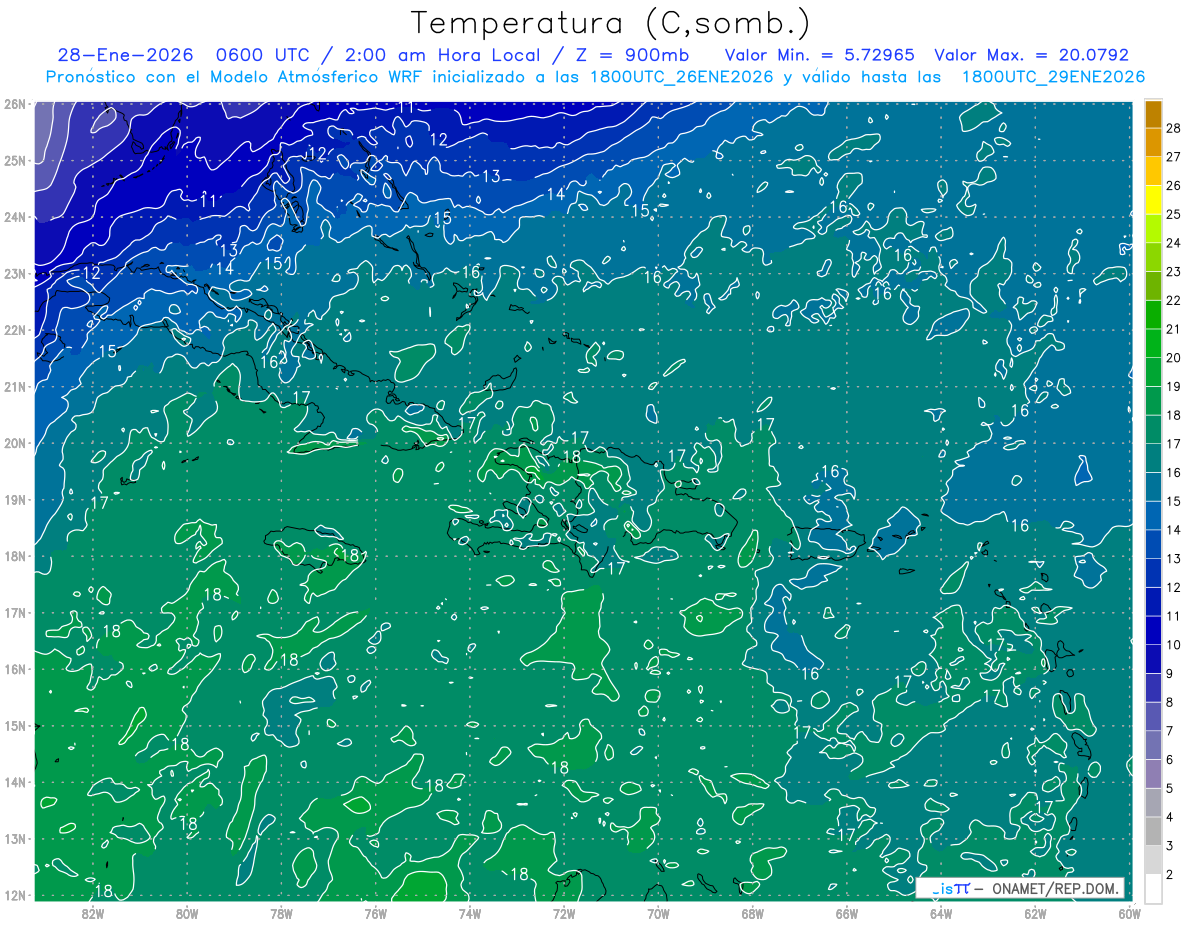
Task: Click the '17N' latitude axis label
Action: tap(15, 613)
